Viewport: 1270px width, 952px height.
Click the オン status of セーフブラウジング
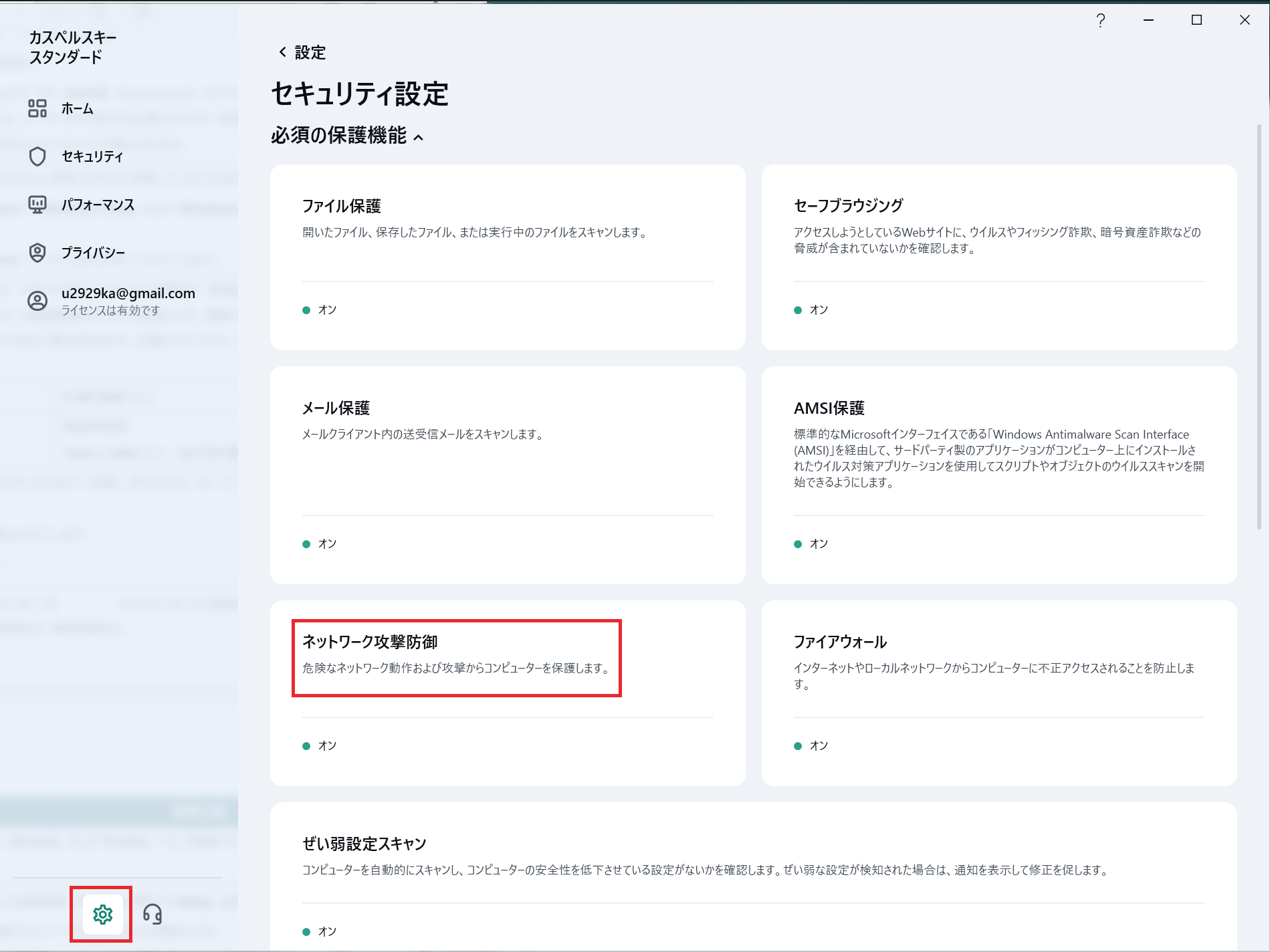[x=811, y=310]
